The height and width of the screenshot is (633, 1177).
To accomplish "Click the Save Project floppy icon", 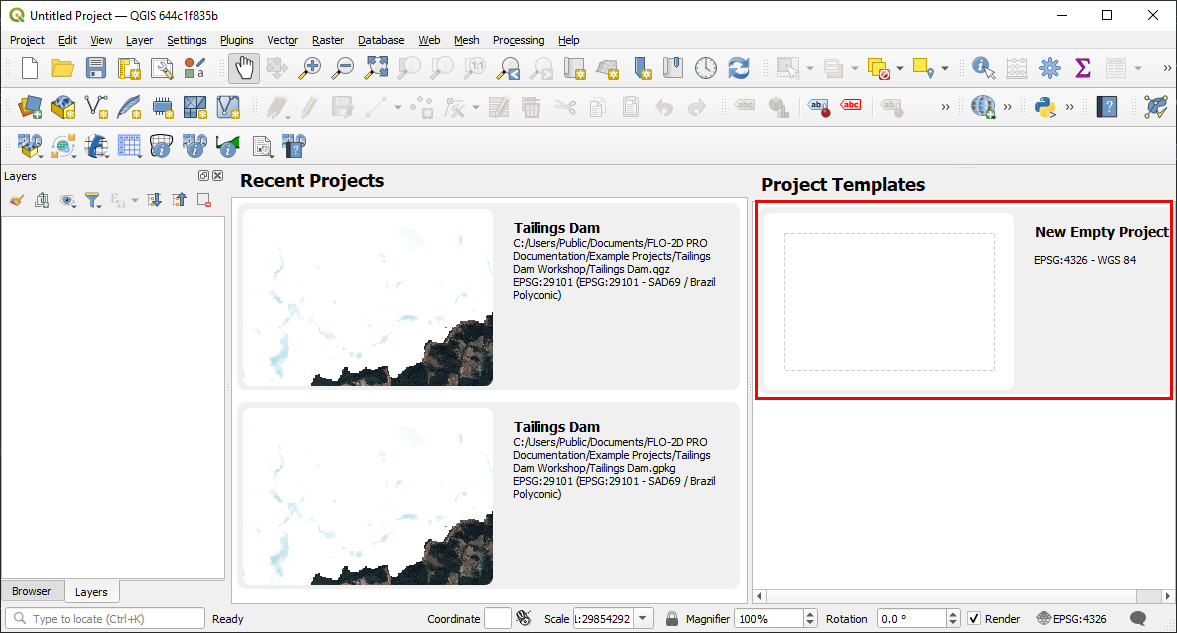I will tap(95, 68).
